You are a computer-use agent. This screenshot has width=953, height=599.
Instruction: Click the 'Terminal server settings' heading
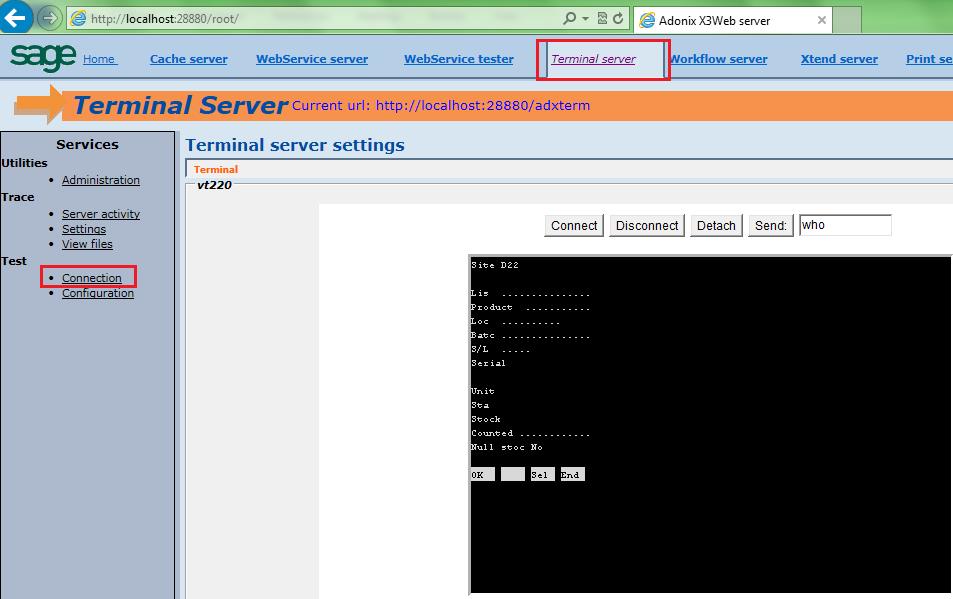[x=295, y=145]
